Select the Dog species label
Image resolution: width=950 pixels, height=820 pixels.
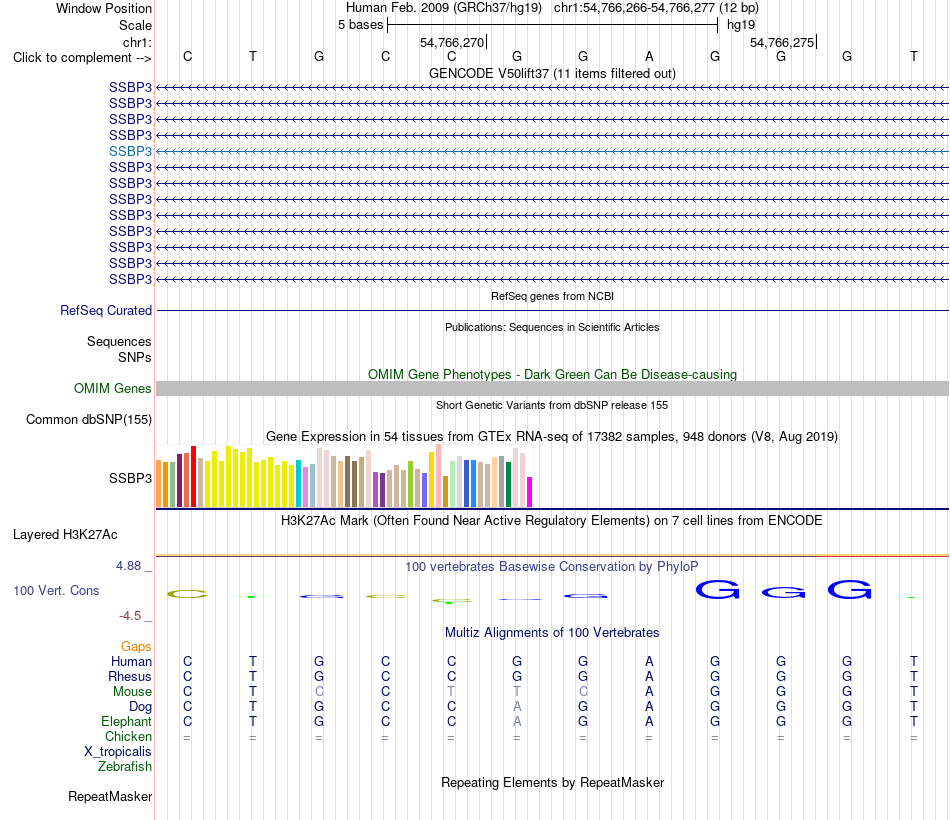point(140,707)
